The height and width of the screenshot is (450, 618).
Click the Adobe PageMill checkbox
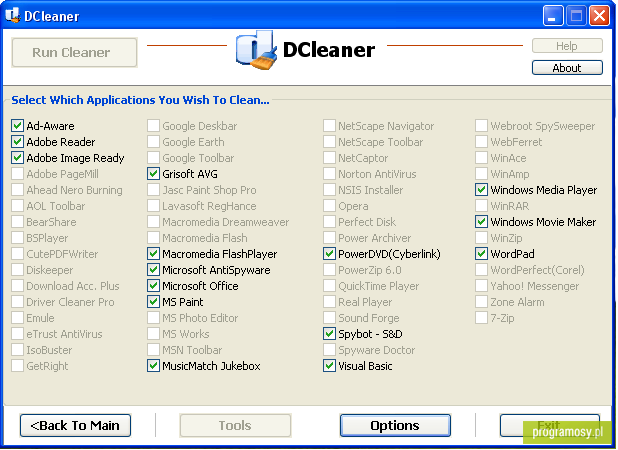click(17, 174)
